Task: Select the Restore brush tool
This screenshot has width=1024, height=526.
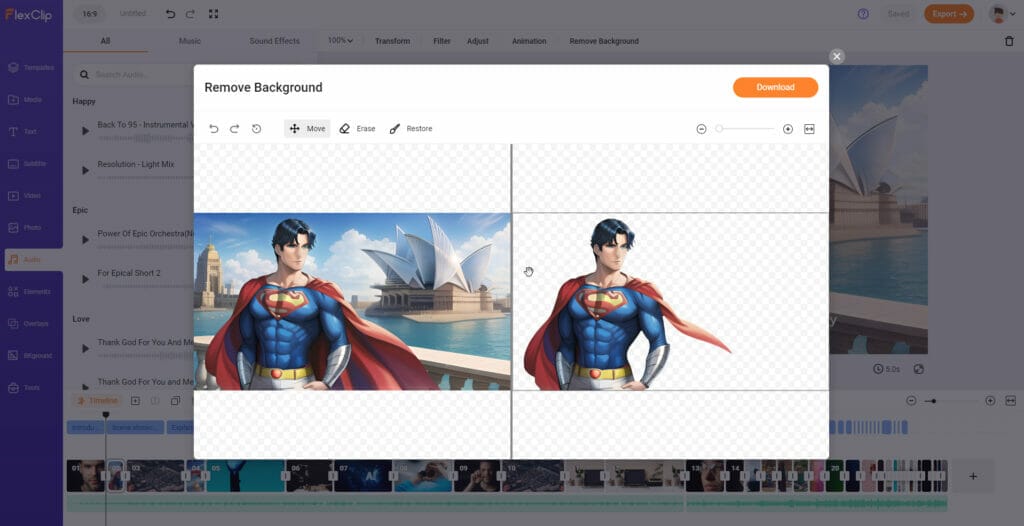Action: pos(411,129)
